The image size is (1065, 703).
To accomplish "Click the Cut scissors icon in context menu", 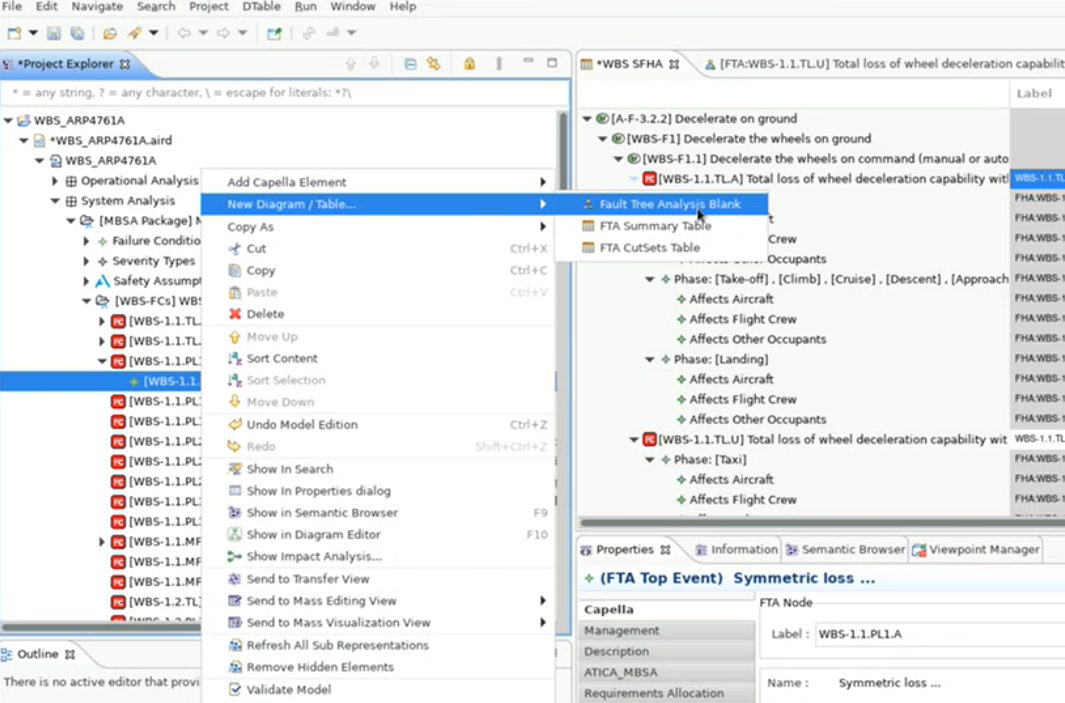I will (235, 249).
